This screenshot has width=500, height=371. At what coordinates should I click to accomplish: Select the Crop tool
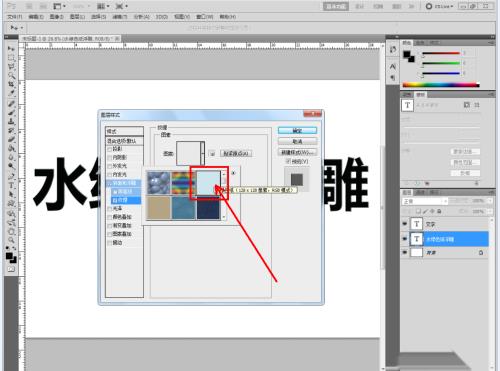11,84
